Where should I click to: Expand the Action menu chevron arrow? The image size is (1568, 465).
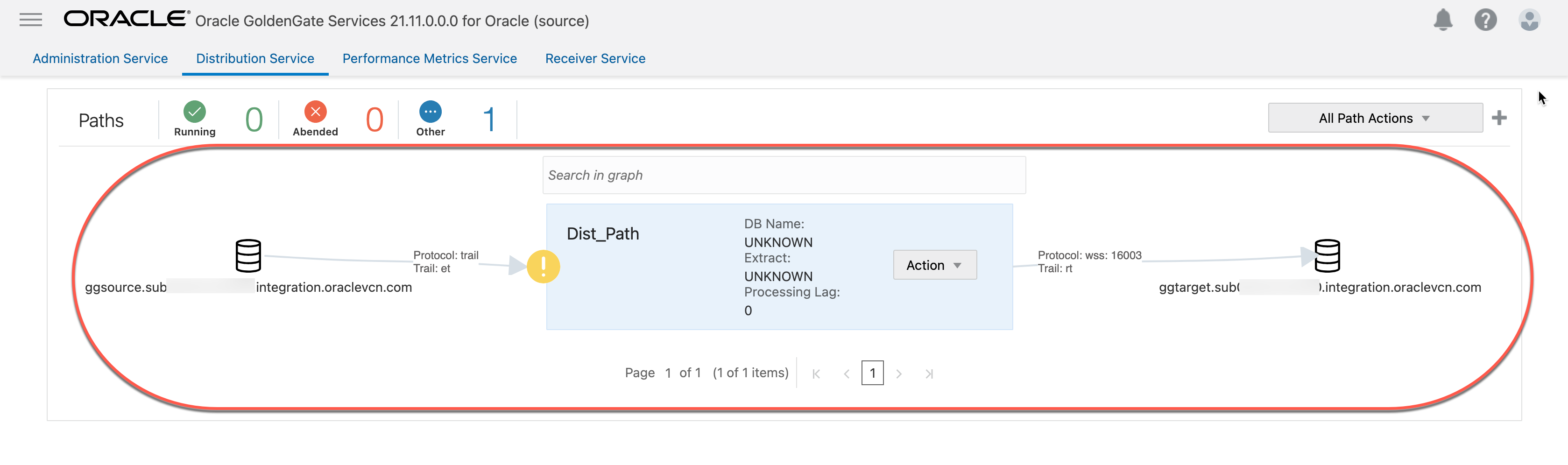coord(957,265)
